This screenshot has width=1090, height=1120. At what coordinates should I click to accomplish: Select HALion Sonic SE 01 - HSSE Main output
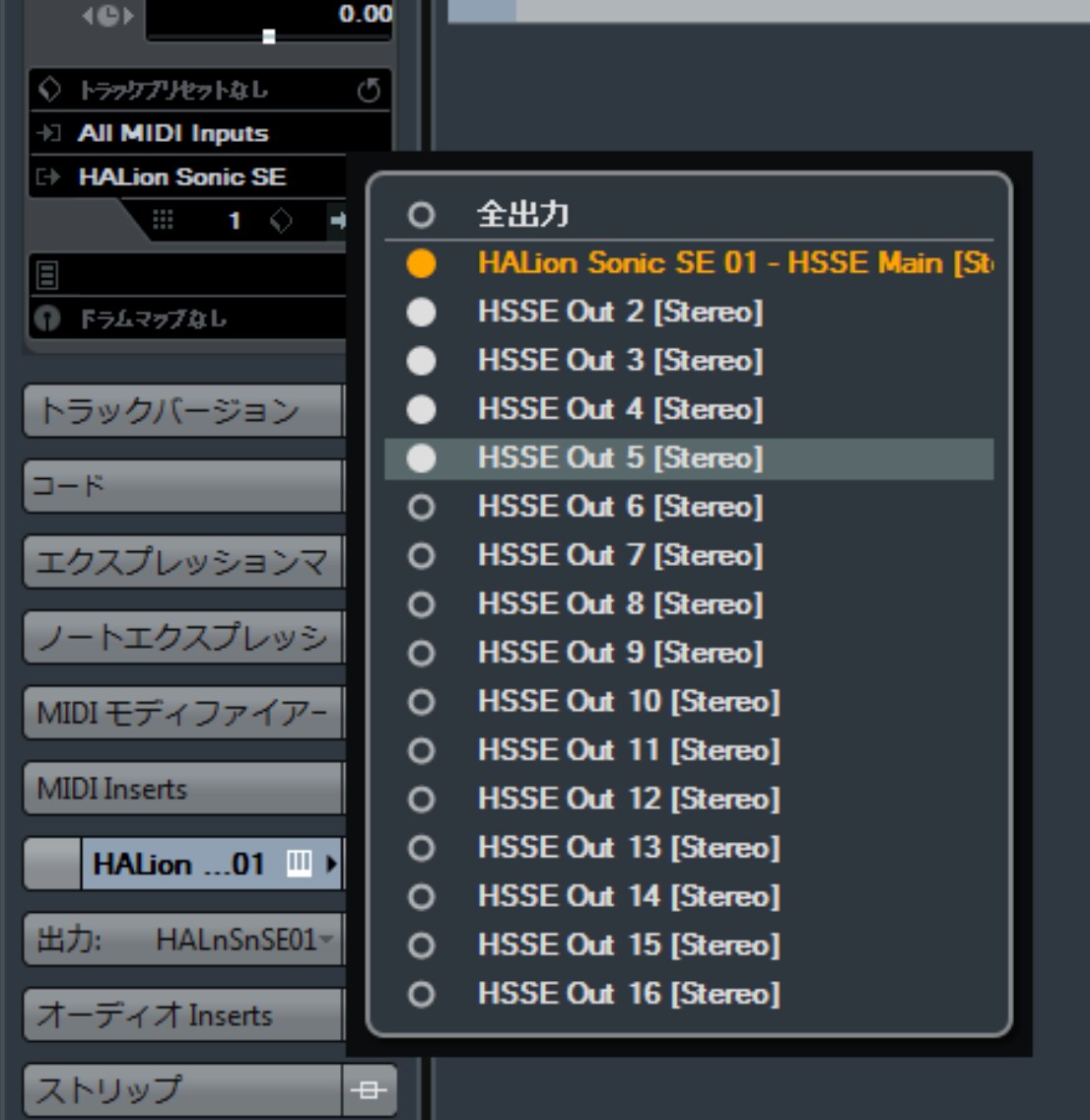pyautogui.click(x=689, y=263)
